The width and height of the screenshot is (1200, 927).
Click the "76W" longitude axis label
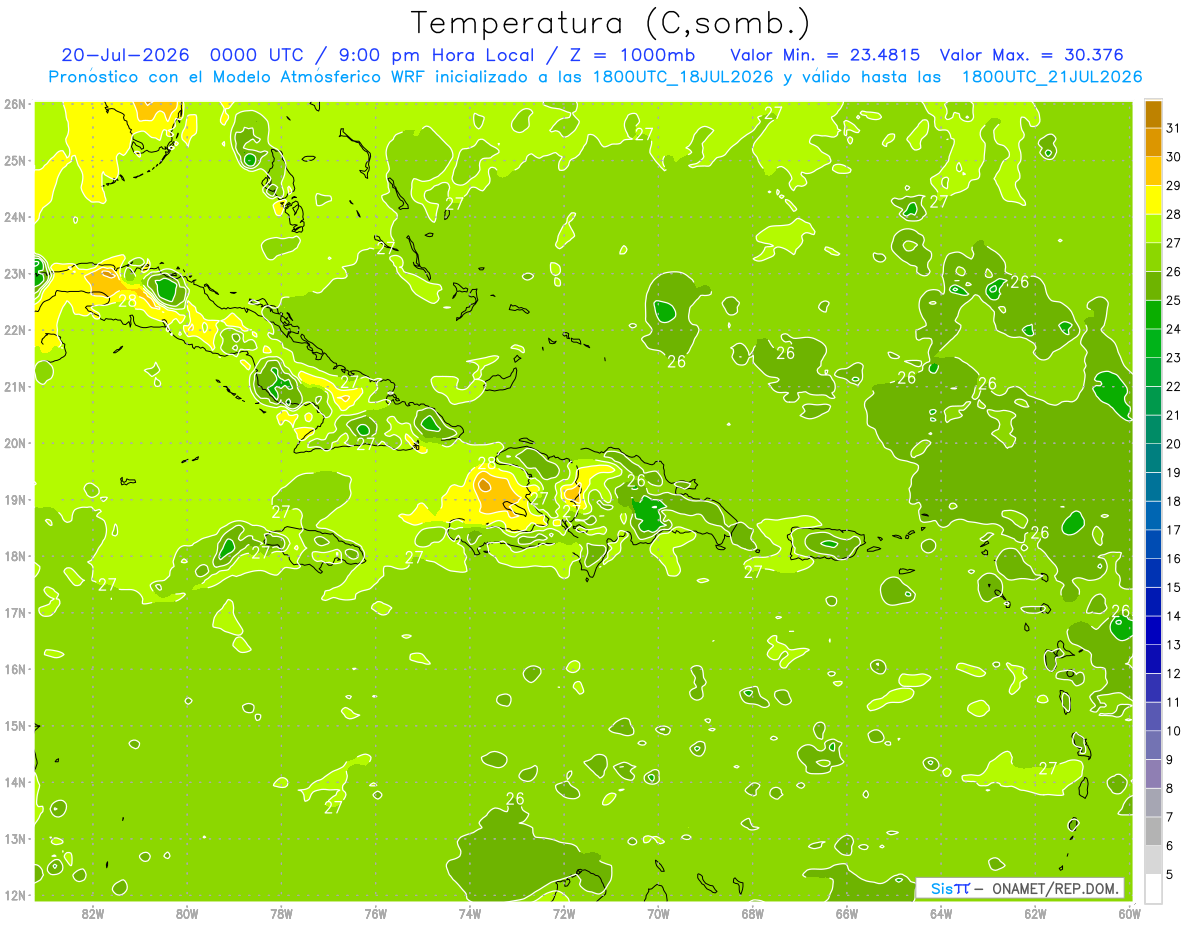click(x=376, y=913)
